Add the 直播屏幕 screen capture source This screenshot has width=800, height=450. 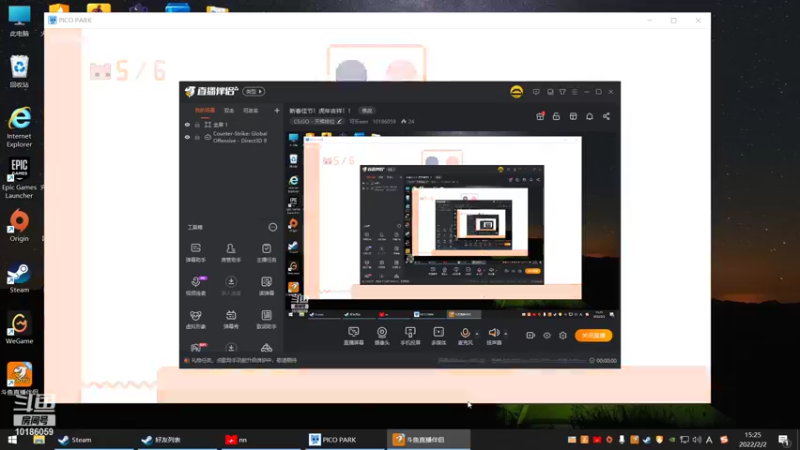[x=354, y=336]
